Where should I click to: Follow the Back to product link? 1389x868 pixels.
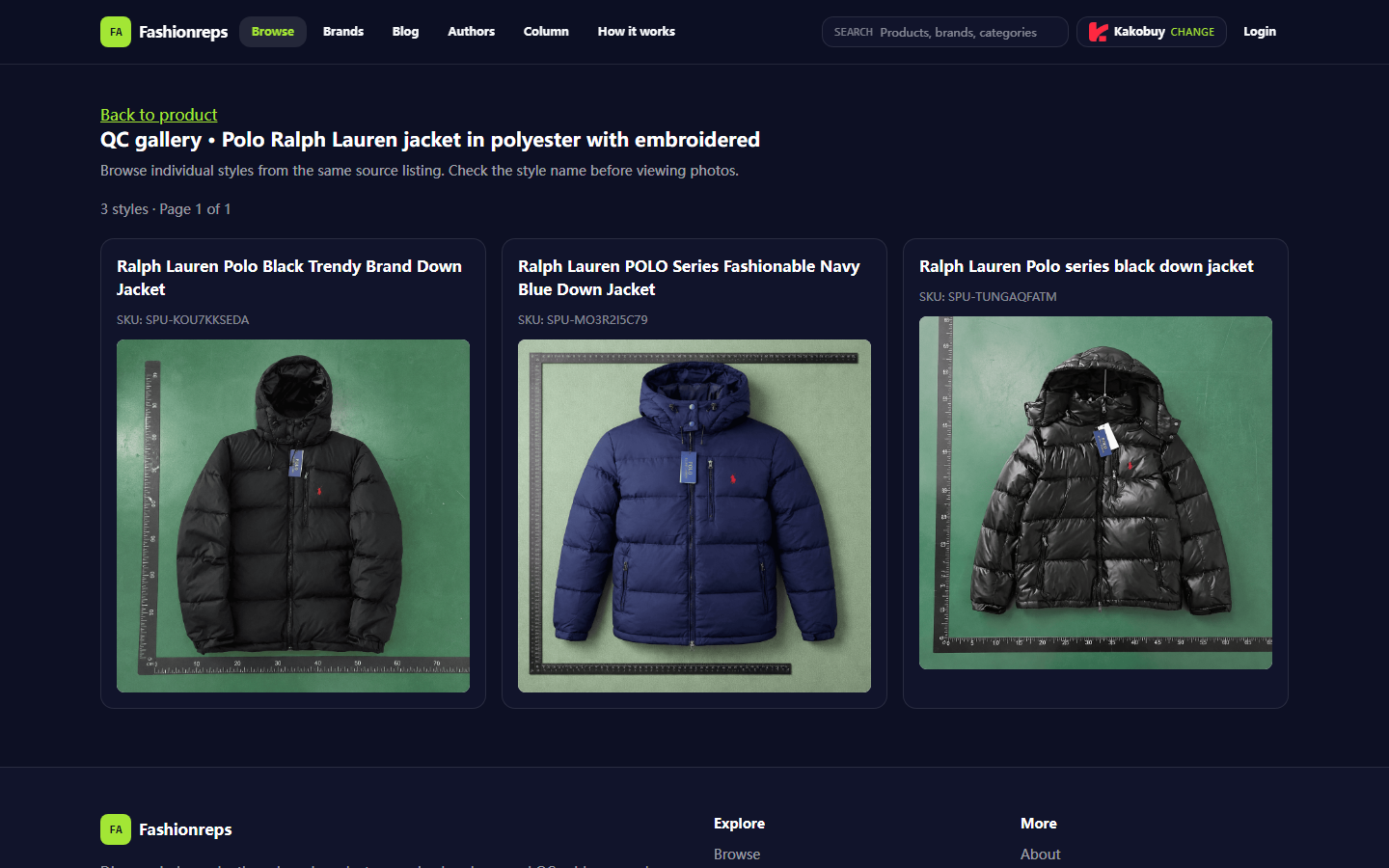click(159, 115)
